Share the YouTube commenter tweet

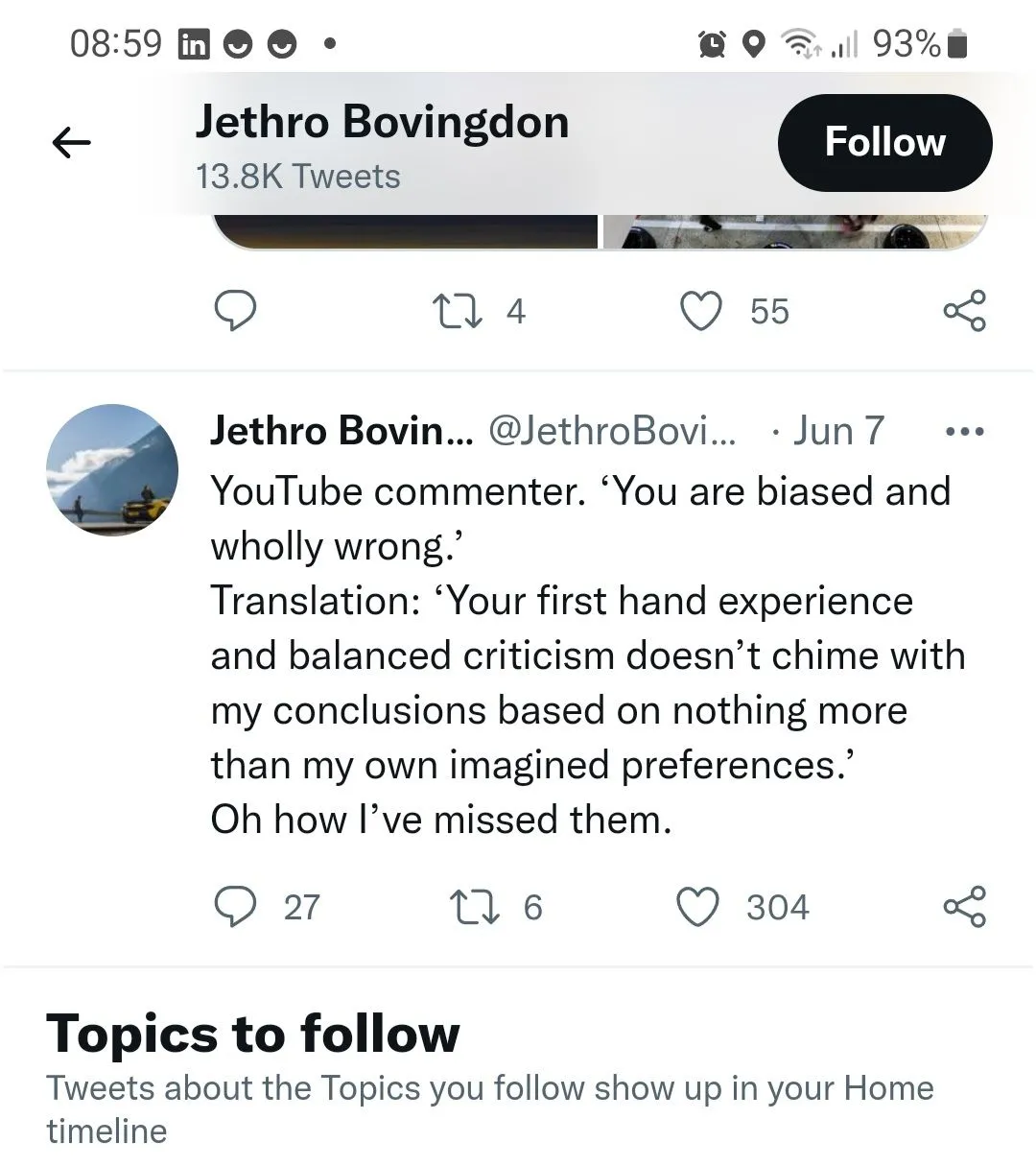pos(964,907)
